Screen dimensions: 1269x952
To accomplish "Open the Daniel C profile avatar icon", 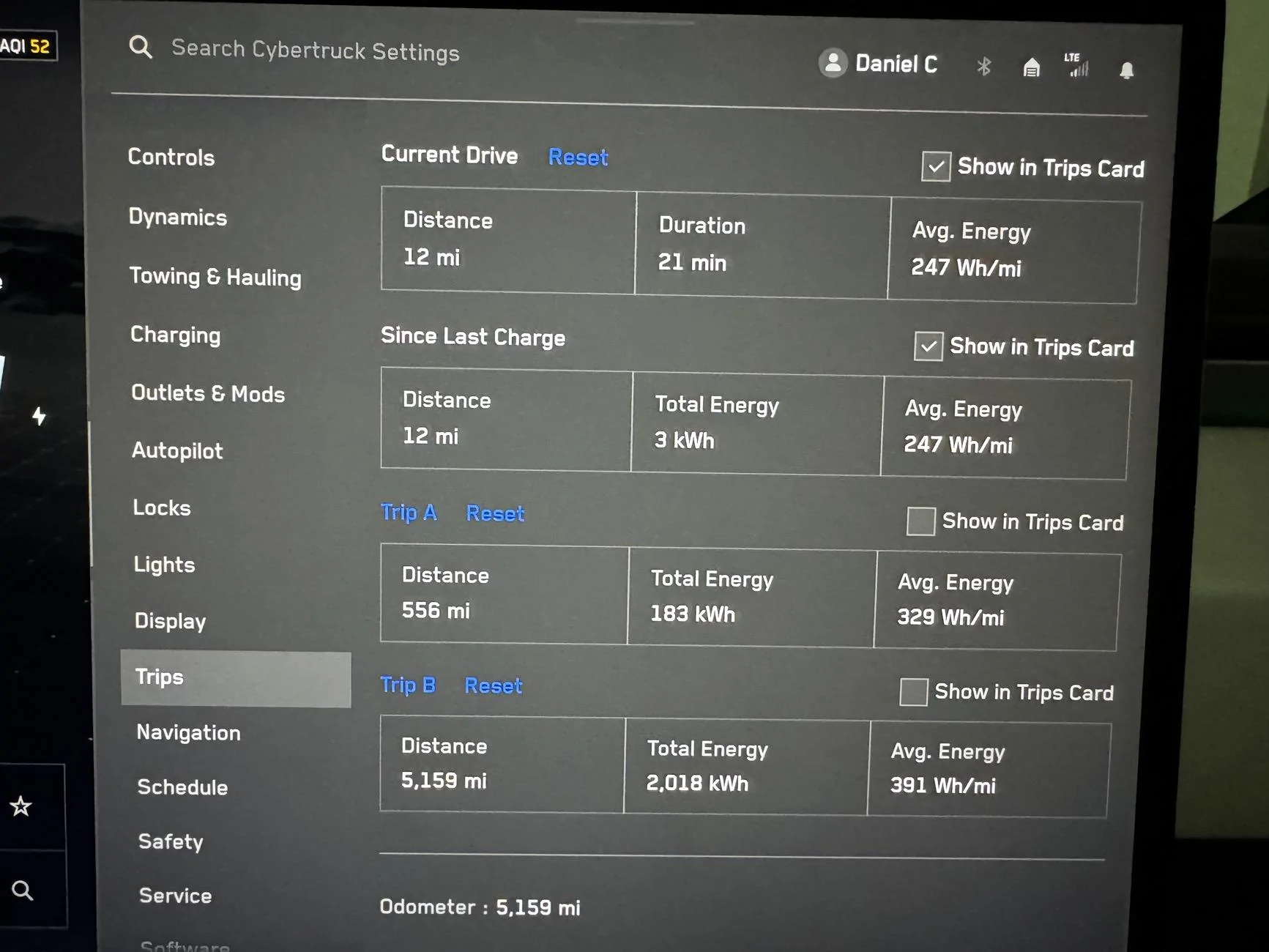I will click(x=833, y=63).
